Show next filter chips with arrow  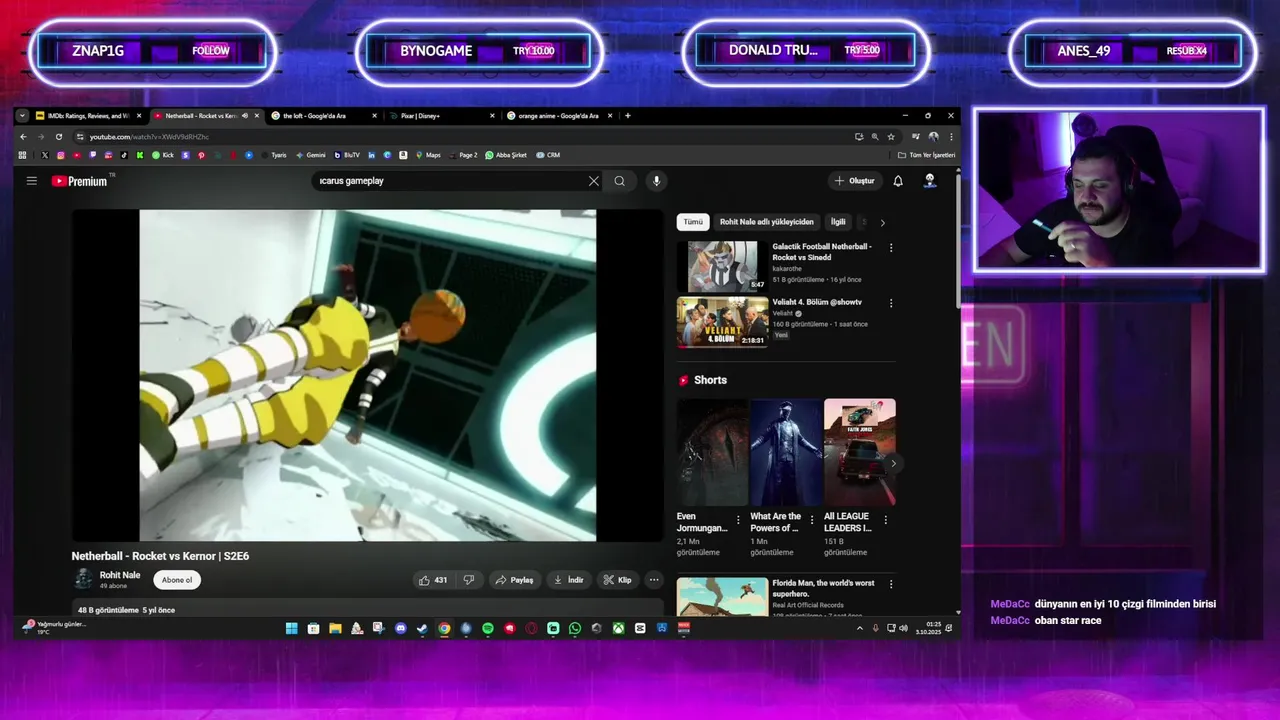tap(882, 222)
